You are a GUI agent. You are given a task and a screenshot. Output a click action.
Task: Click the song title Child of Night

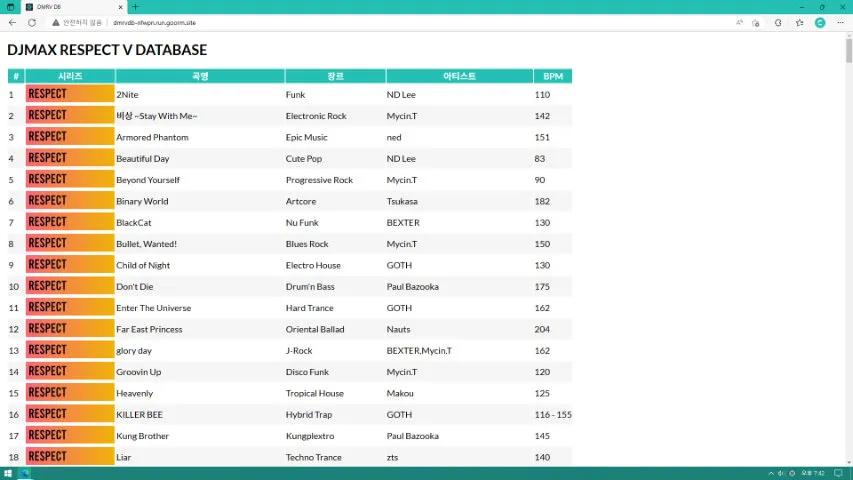[x=143, y=266]
